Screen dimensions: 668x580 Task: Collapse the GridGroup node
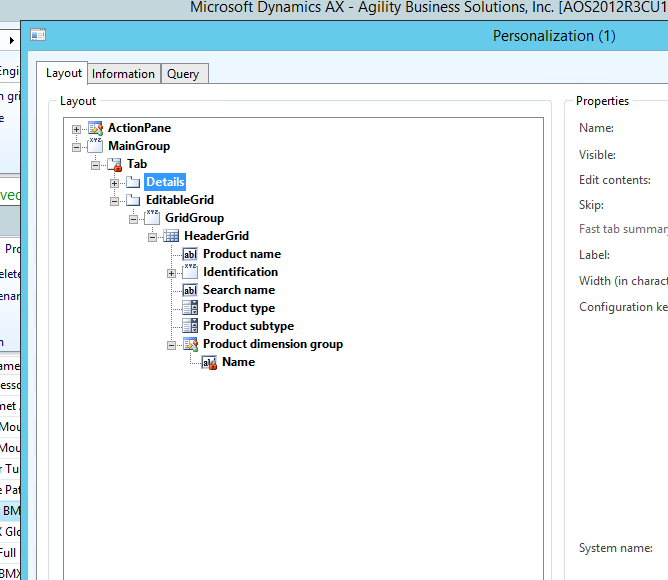click(133, 219)
